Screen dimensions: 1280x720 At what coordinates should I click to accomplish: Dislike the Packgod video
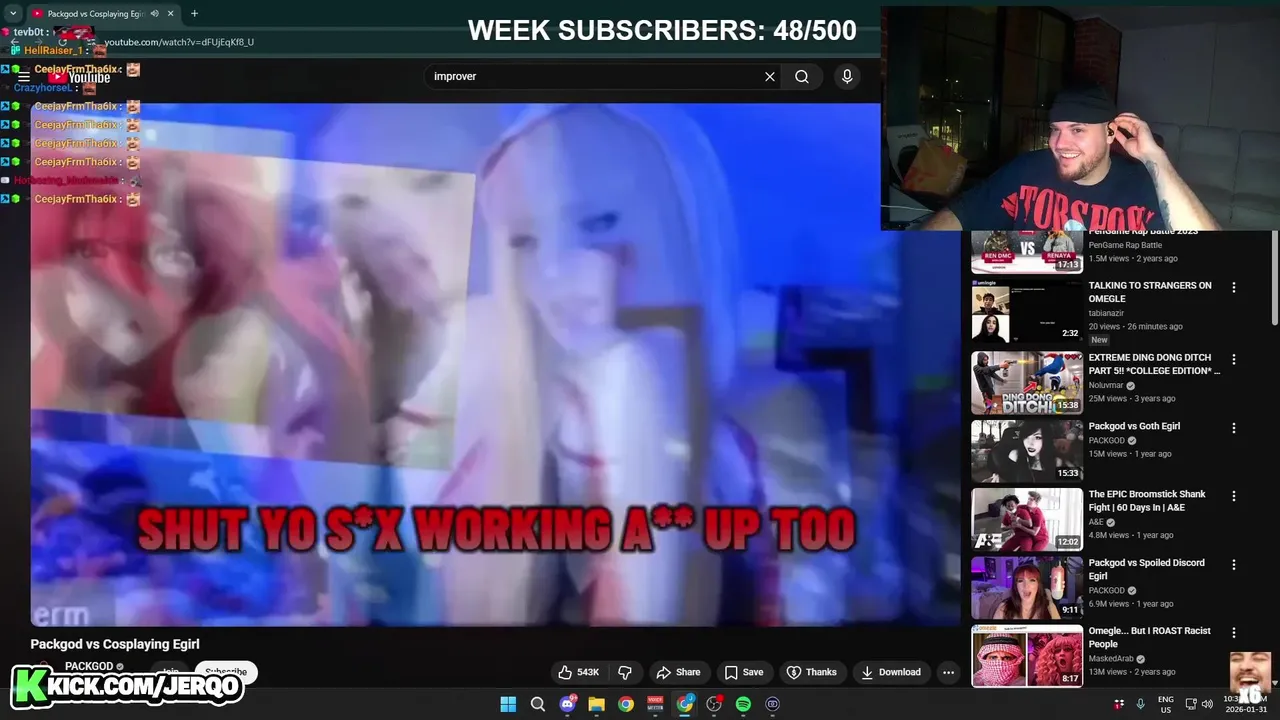click(625, 672)
